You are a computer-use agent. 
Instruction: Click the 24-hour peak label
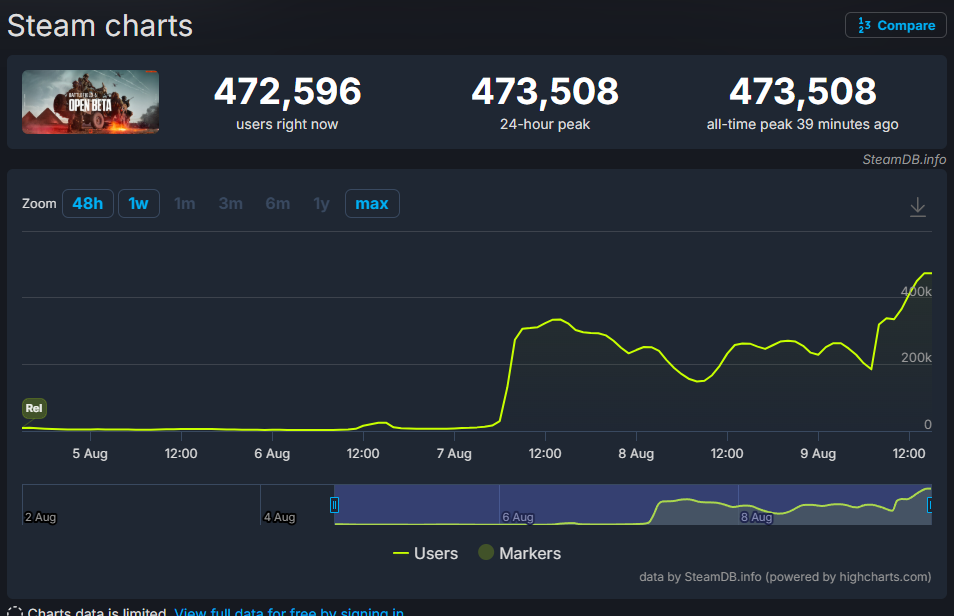[545, 124]
